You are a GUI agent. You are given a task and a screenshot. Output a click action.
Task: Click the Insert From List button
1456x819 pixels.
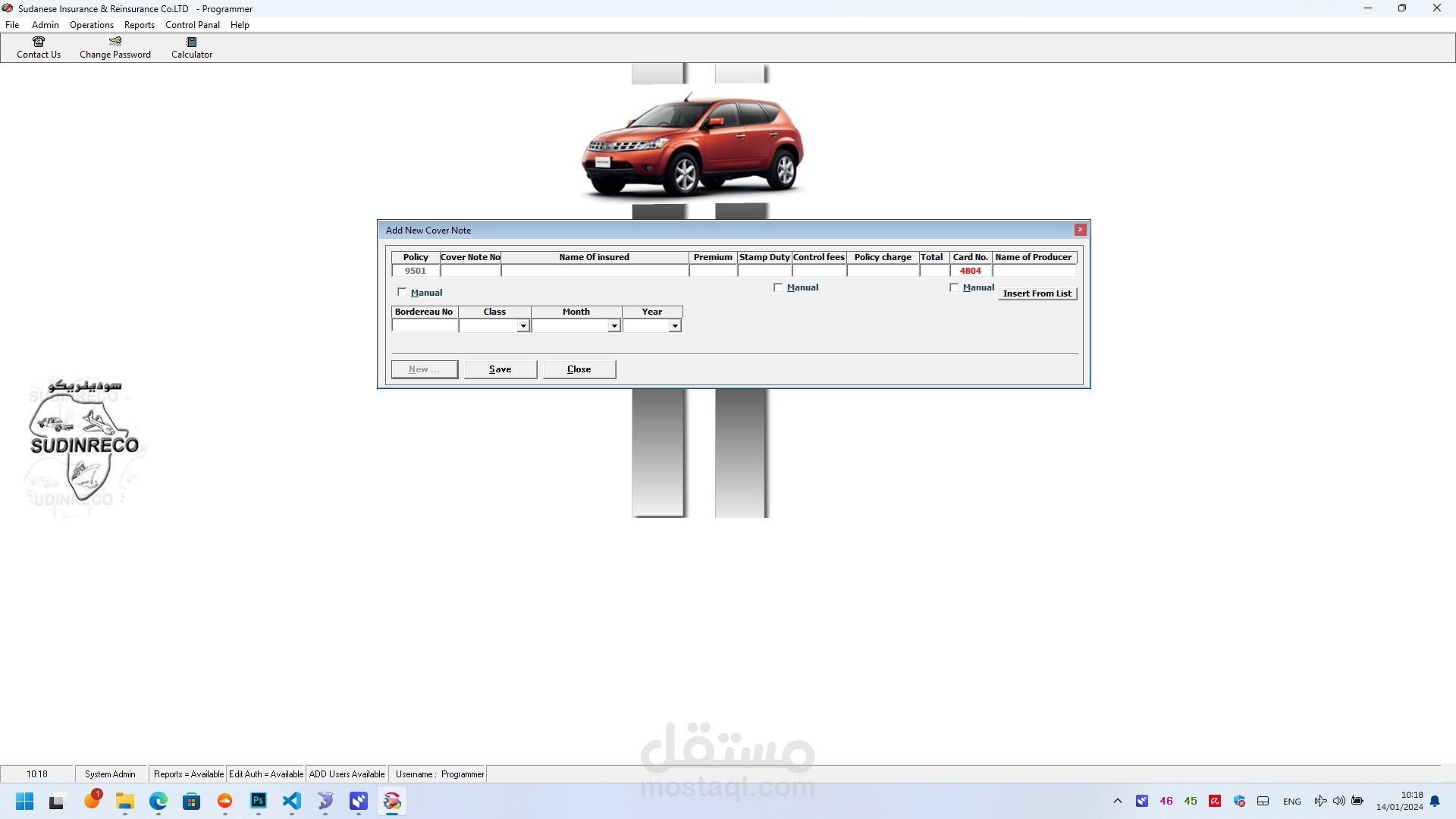1037,293
